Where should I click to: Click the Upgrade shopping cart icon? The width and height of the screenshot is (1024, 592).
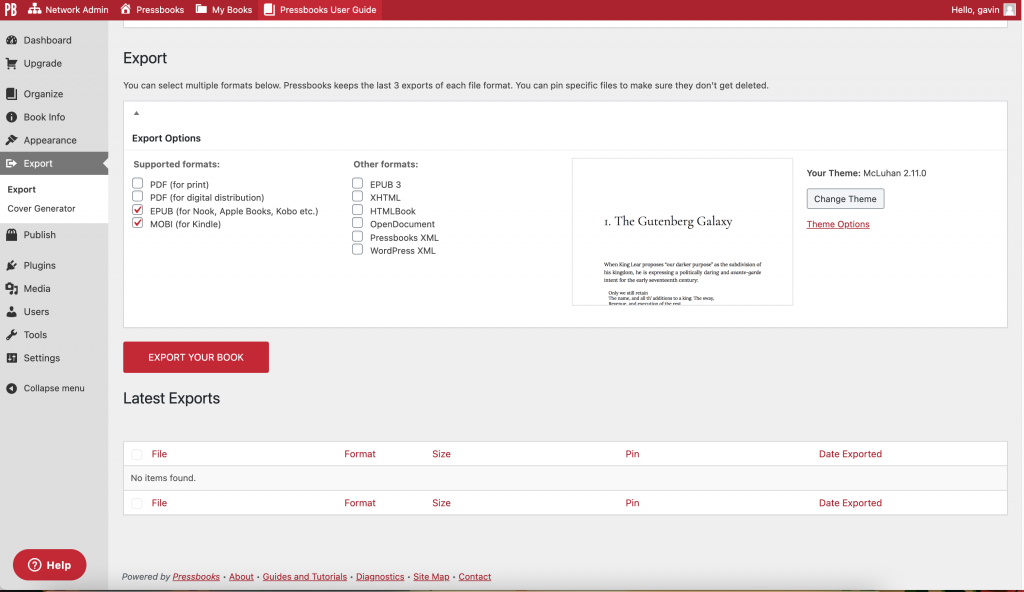pos(12,63)
